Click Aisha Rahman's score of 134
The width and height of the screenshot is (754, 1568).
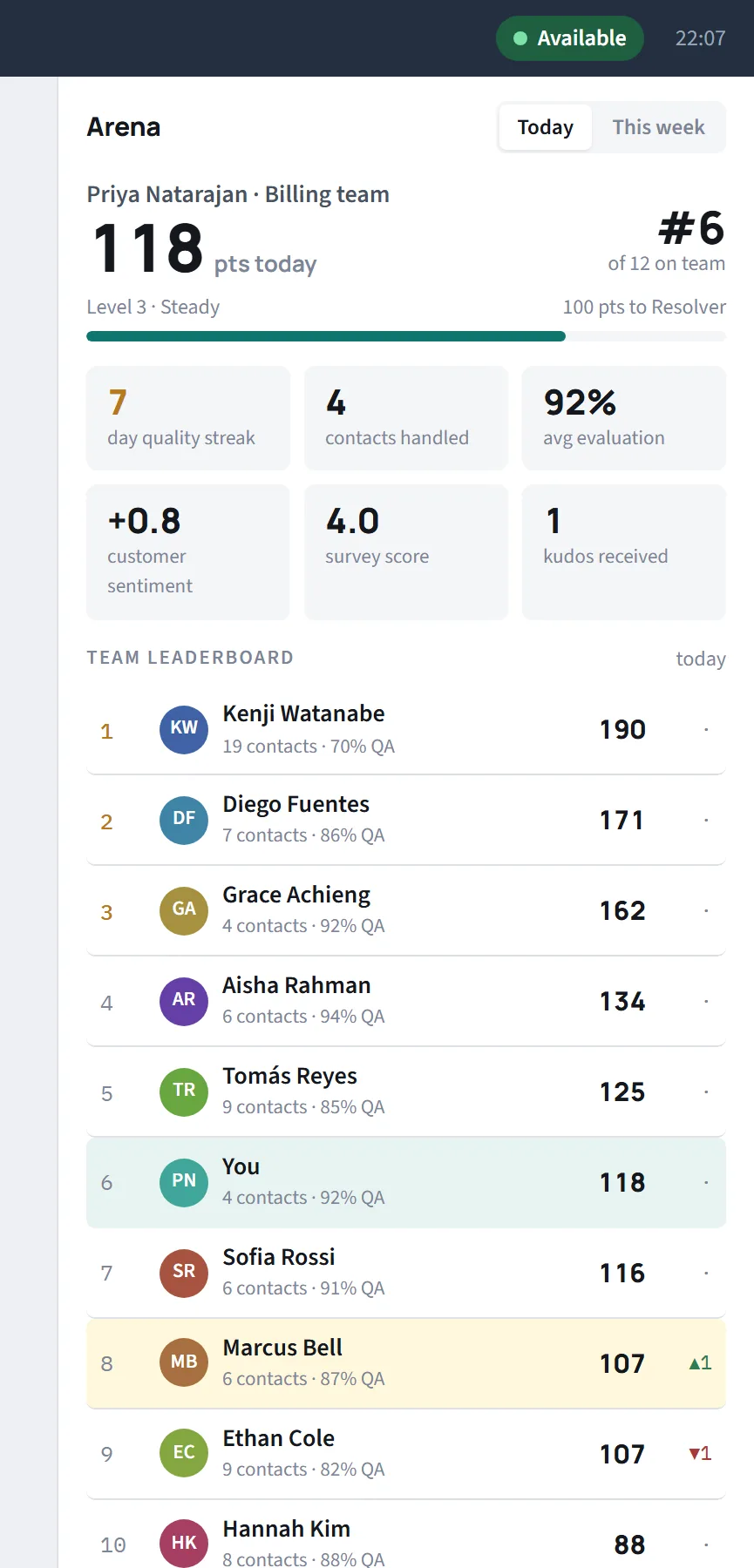pos(622,1002)
